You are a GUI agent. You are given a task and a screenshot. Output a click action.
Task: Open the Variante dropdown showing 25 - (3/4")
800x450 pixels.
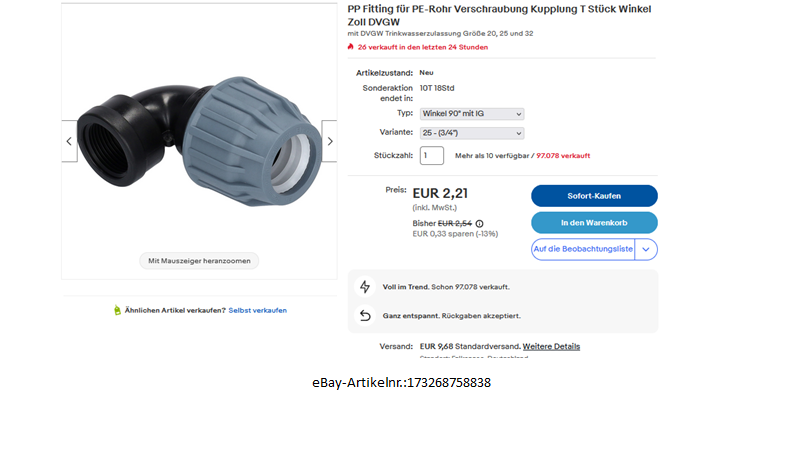click(x=472, y=133)
